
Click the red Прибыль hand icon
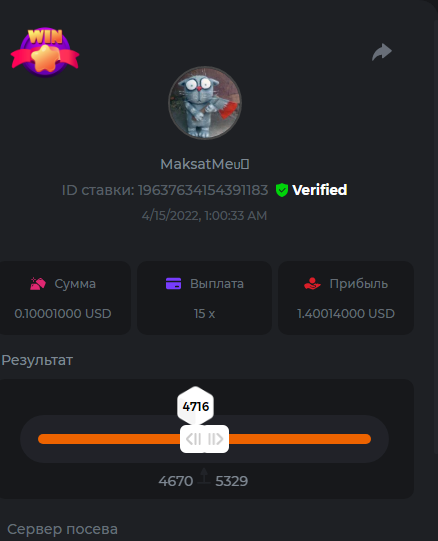coord(312,284)
